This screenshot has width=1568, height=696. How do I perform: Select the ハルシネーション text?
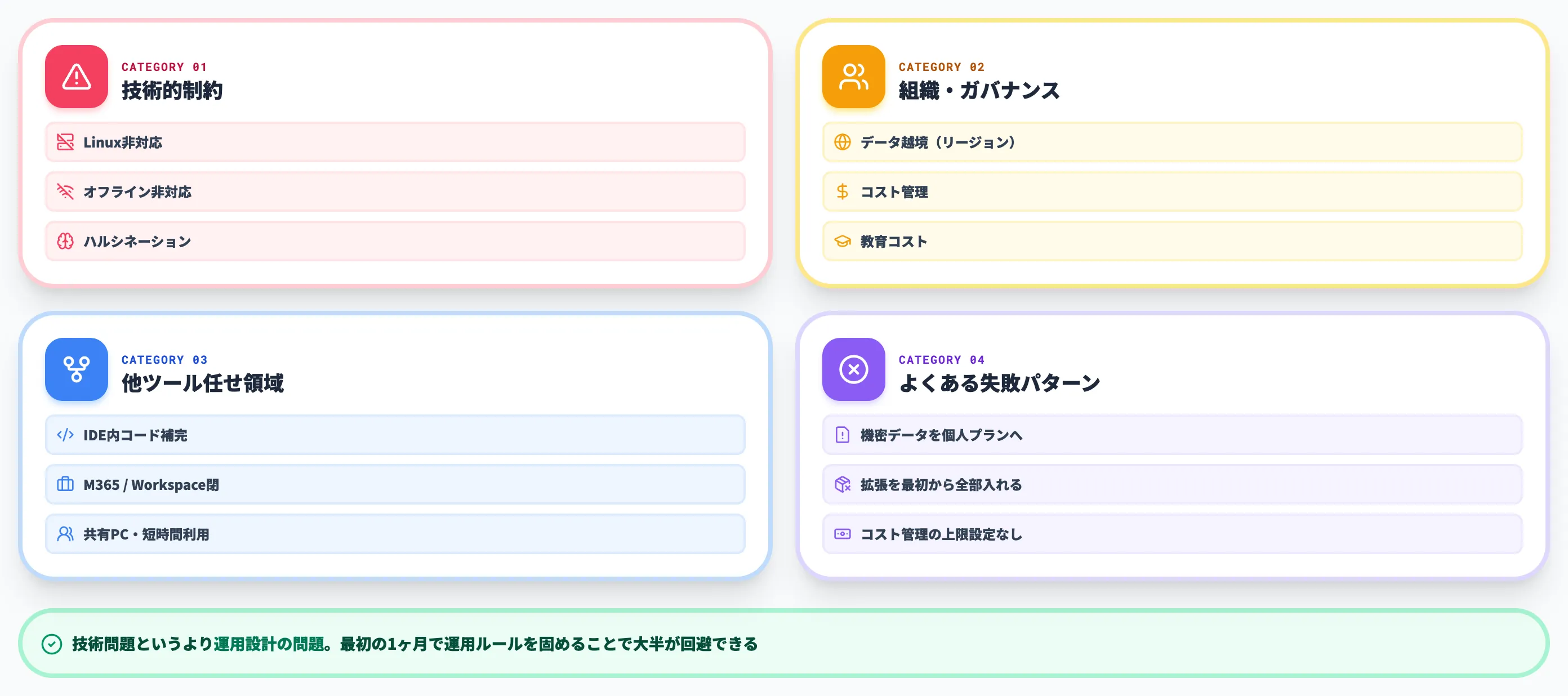[137, 242]
